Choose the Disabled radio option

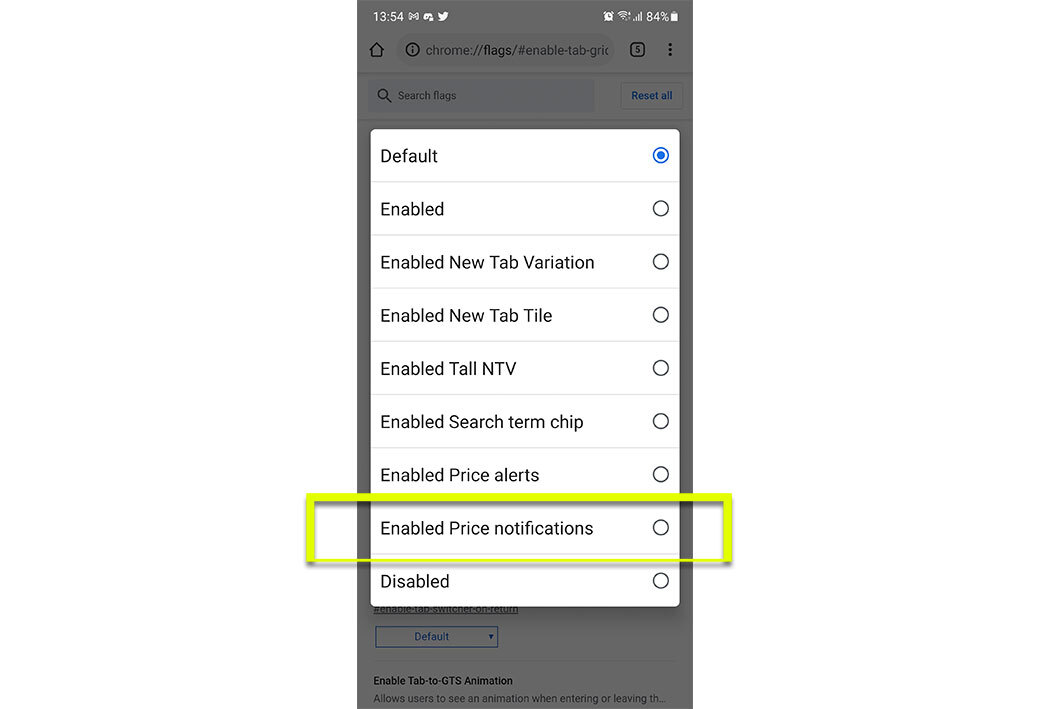coord(525,580)
